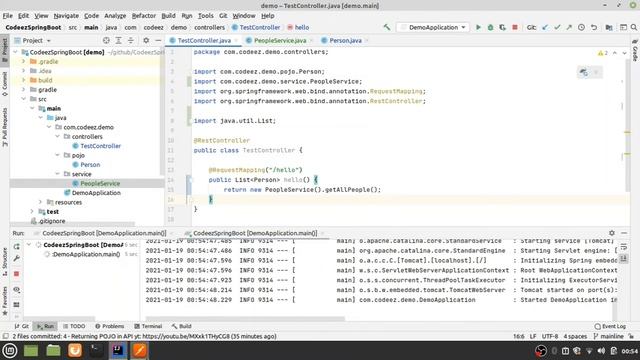Click the warnings indicator in editor corner

pyautogui.click(x=603, y=53)
